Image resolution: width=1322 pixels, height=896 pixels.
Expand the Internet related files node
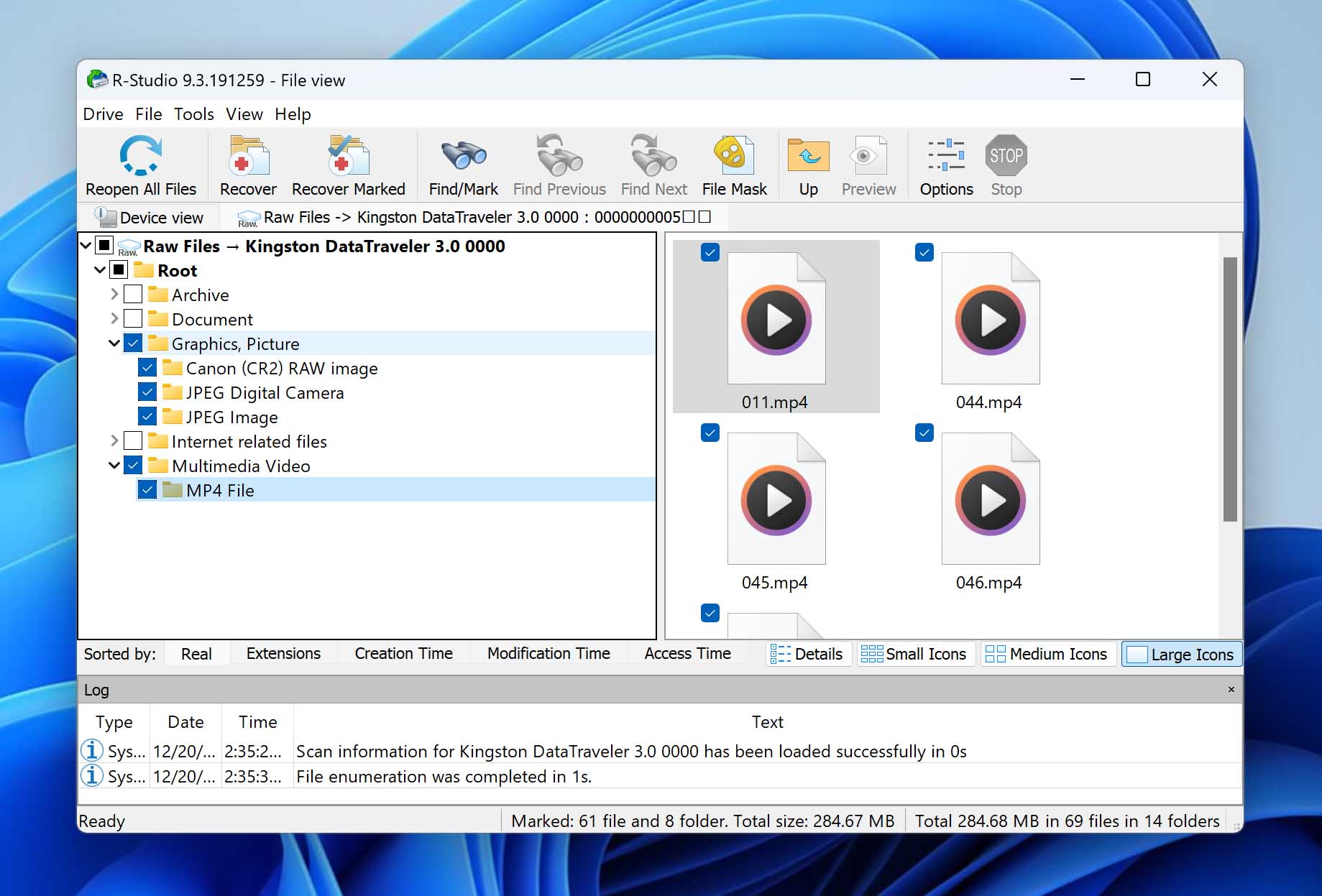114,440
